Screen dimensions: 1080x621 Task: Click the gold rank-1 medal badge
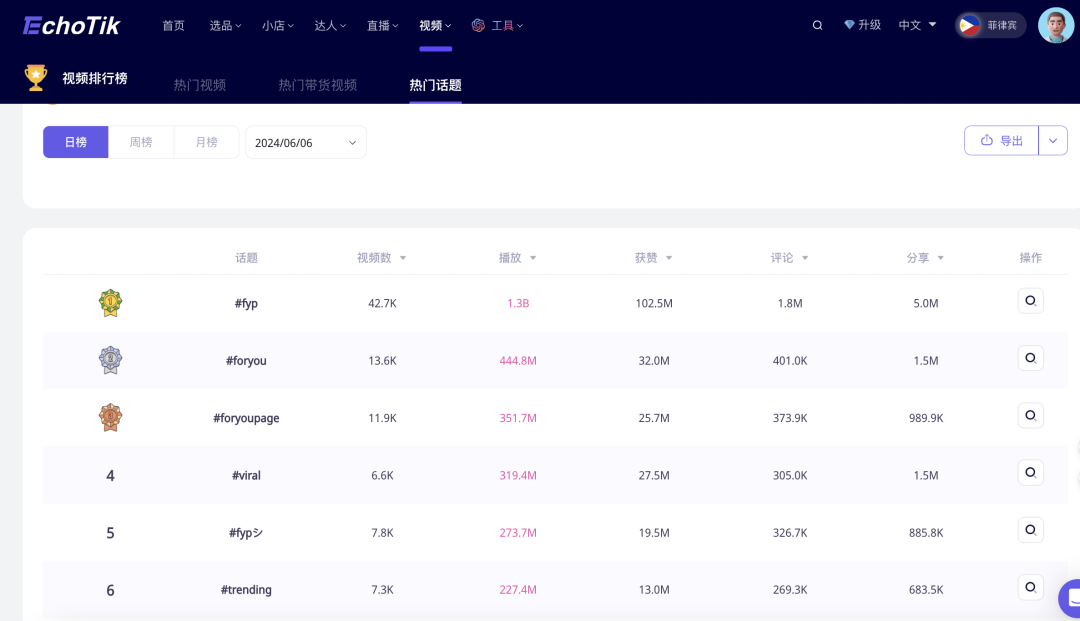[x=110, y=303]
